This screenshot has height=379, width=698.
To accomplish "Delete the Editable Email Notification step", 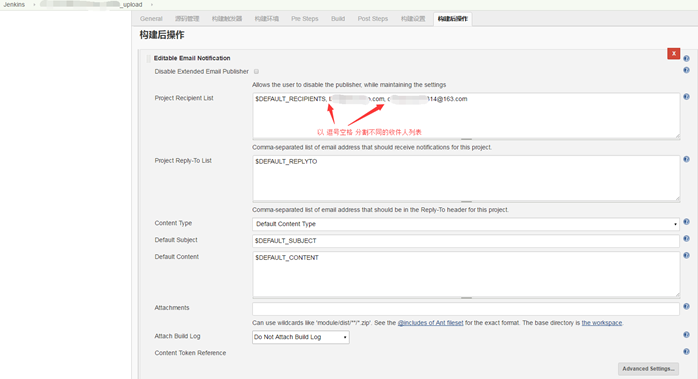I will point(674,53).
